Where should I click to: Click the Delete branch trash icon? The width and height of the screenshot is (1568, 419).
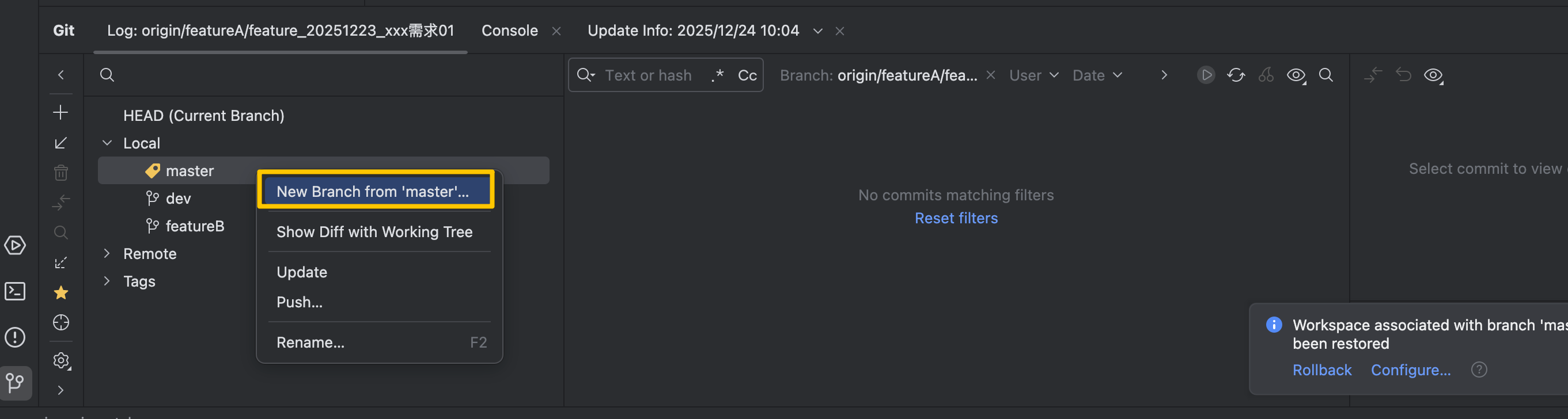coord(61,173)
